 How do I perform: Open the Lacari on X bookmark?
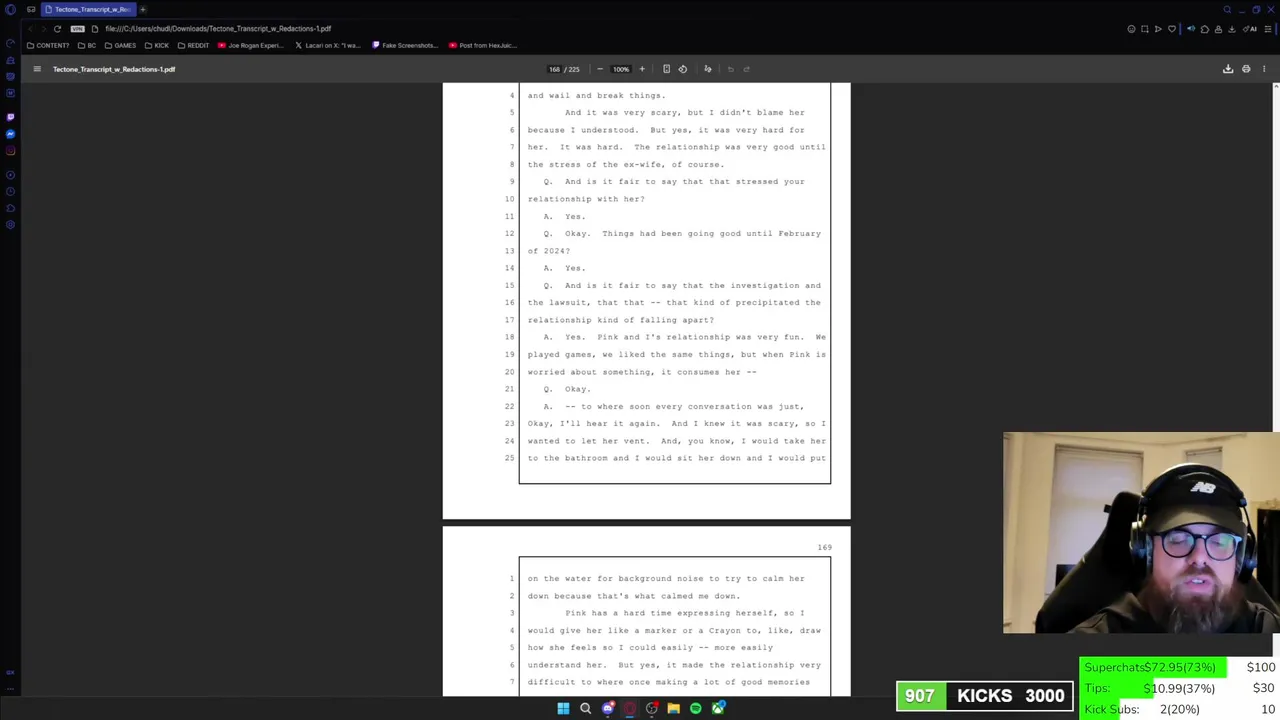[x=328, y=45]
